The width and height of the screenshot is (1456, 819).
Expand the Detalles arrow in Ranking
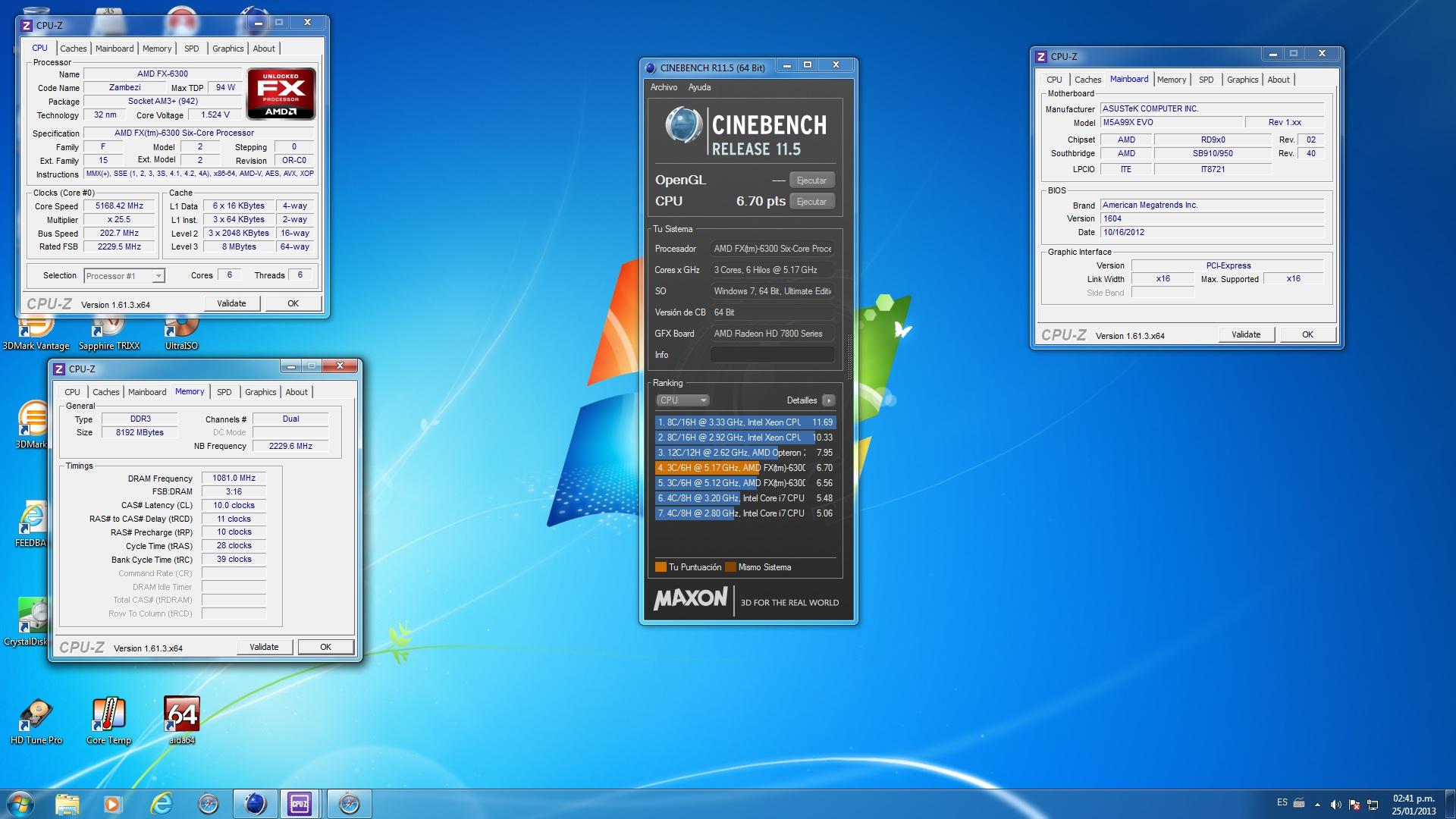pyautogui.click(x=829, y=400)
